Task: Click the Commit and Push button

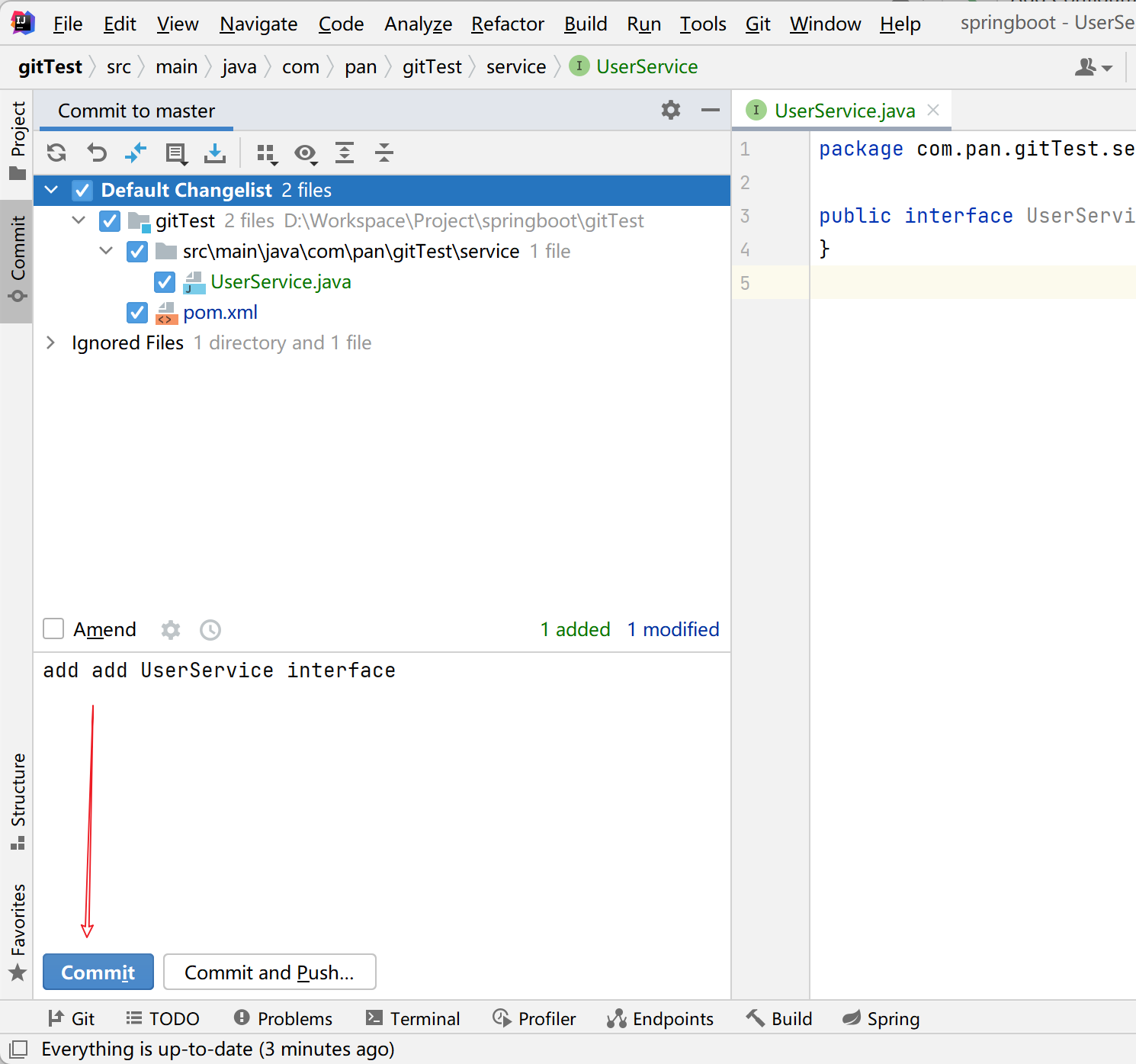Action: click(269, 972)
